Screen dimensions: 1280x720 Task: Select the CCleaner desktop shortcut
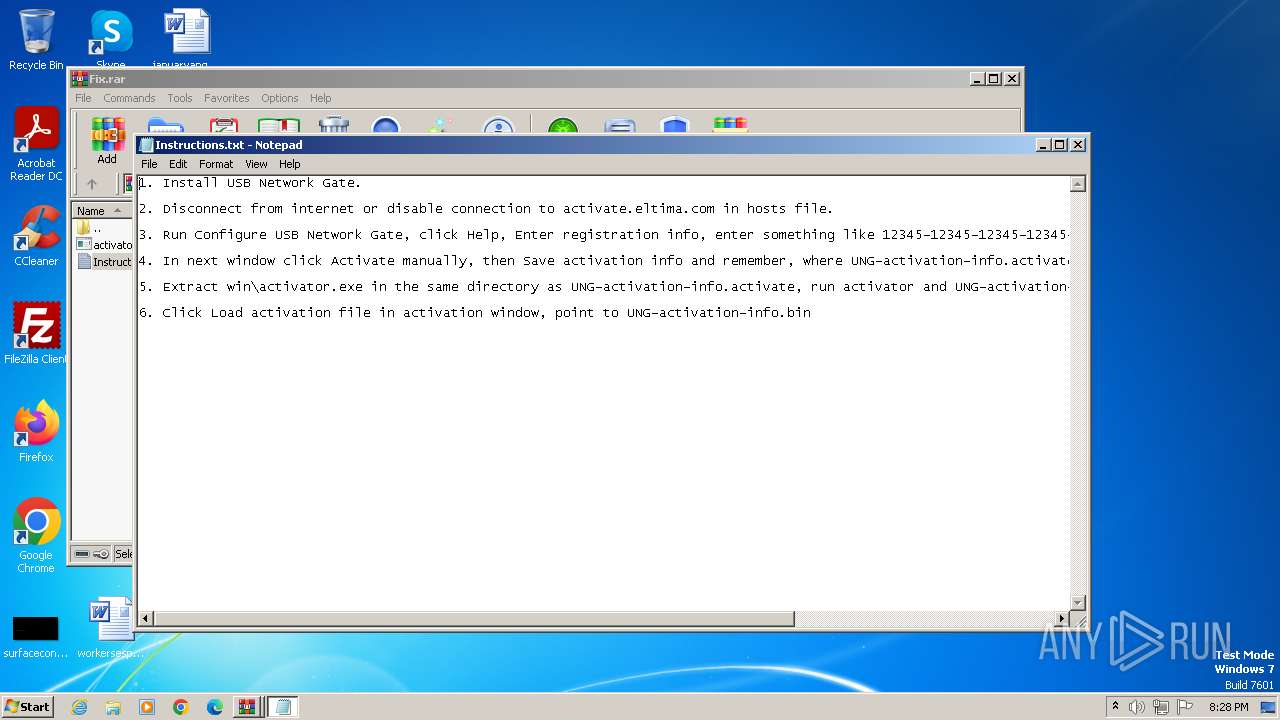pyautogui.click(x=36, y=236)
